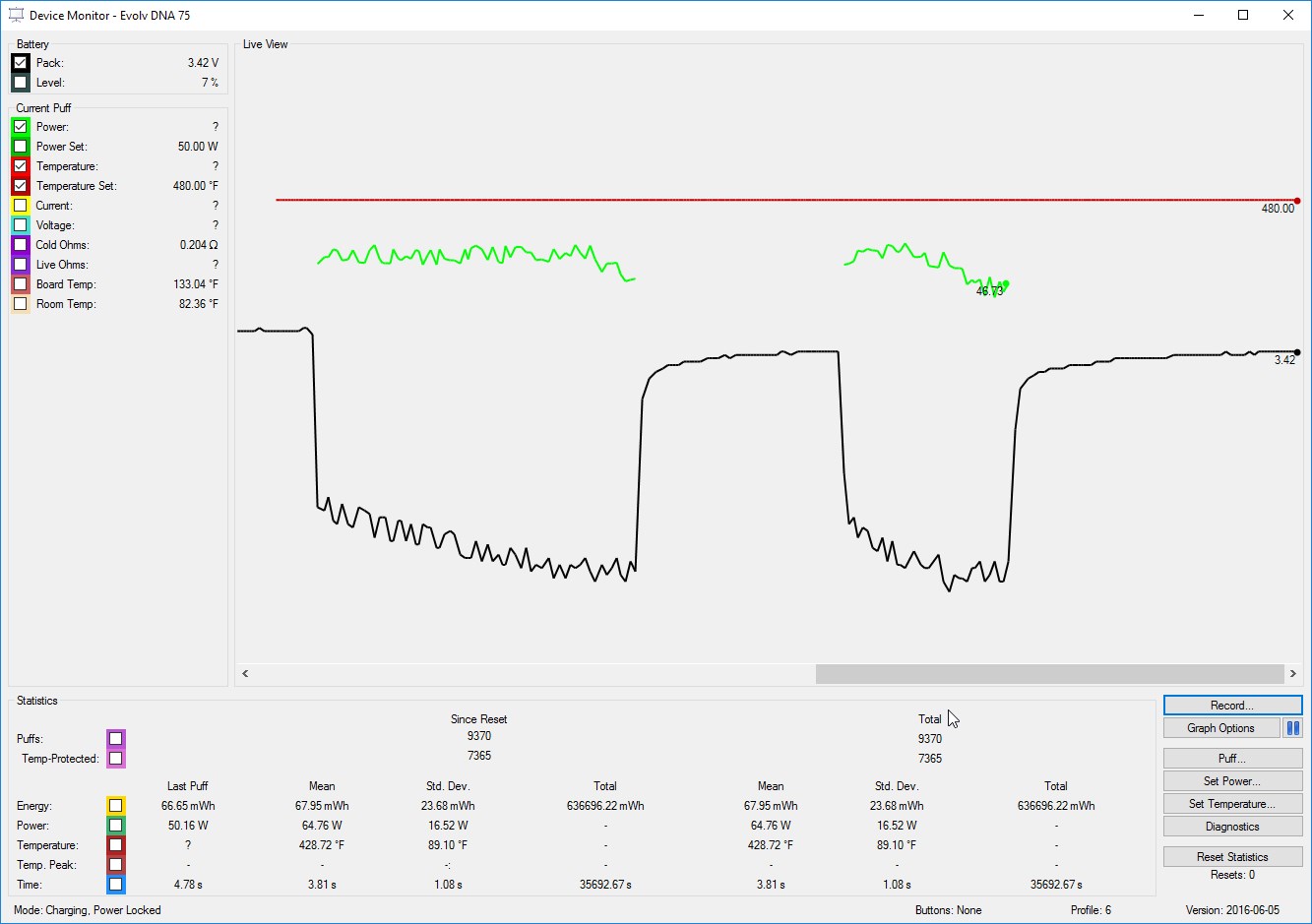
Task: Select the Temperature Set value 480.00 °F
Action: pos(196,186)
